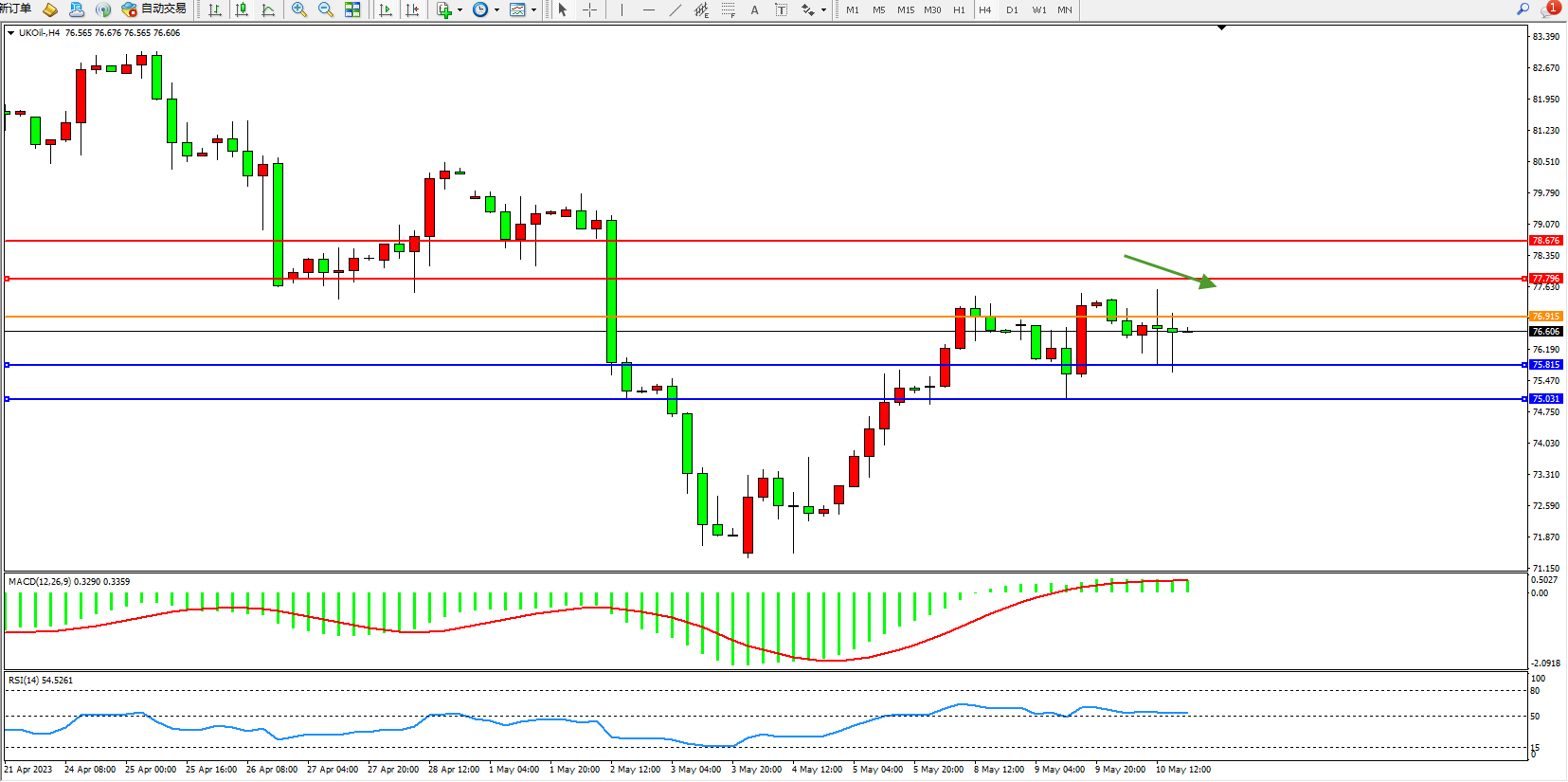Toggle the AutoTrading (自动交易) button

154,9
